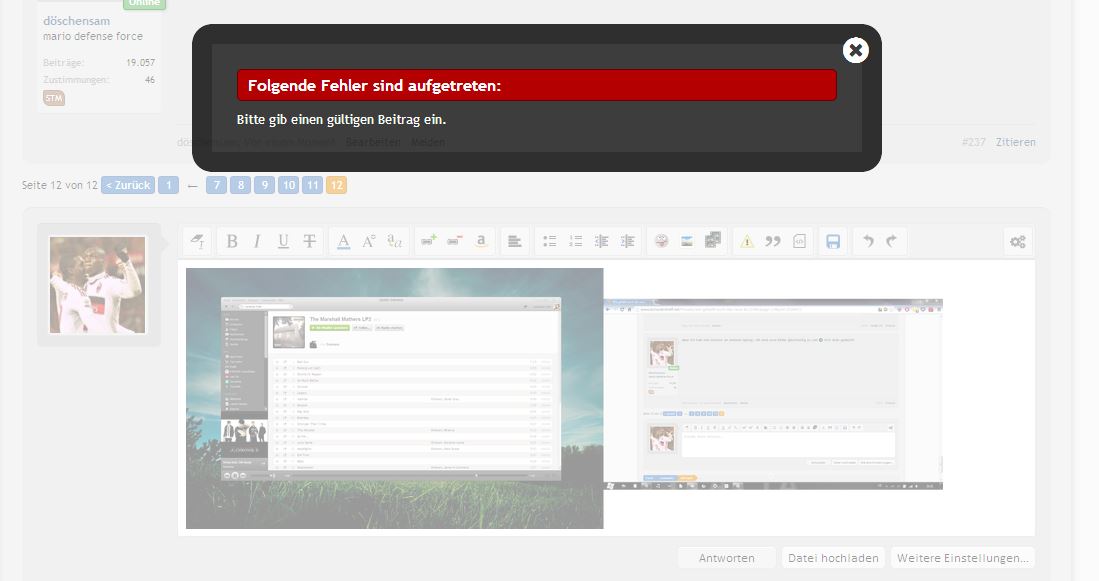This screenshot has width=1099, height=581.
Task: Go to page 9
Action: [264, 185]
